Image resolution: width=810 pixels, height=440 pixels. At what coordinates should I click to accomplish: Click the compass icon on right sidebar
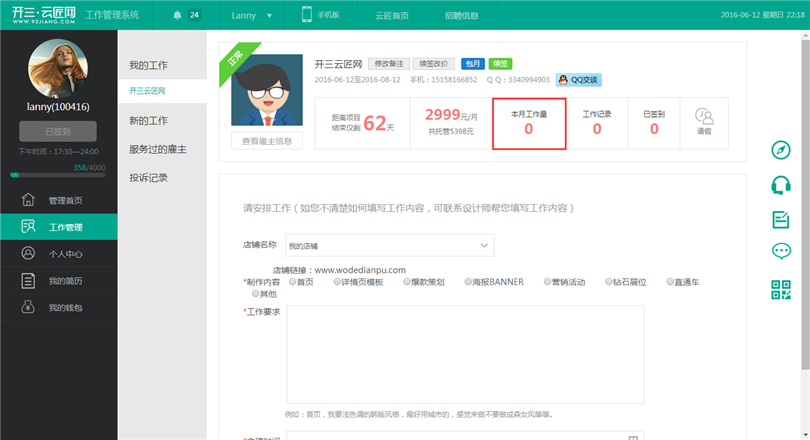[781, 150]
